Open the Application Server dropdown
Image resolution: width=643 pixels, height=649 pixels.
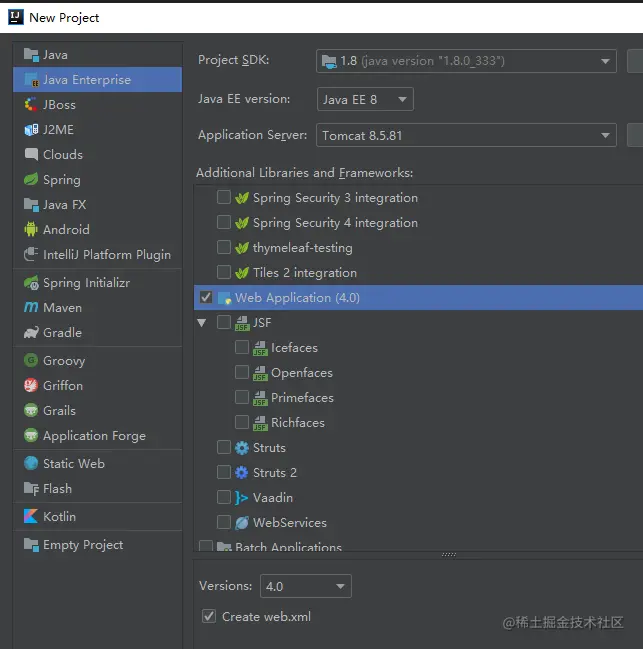click(466, 135)
